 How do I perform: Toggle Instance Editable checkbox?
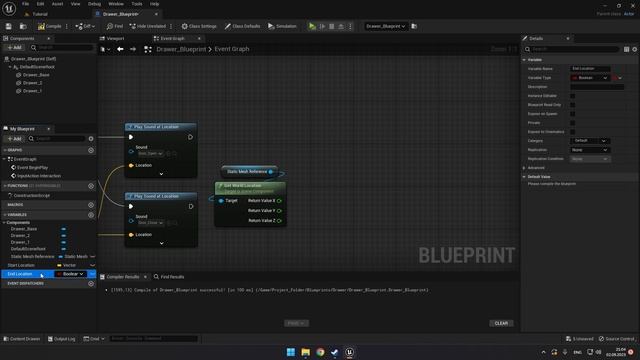(573, 96)
